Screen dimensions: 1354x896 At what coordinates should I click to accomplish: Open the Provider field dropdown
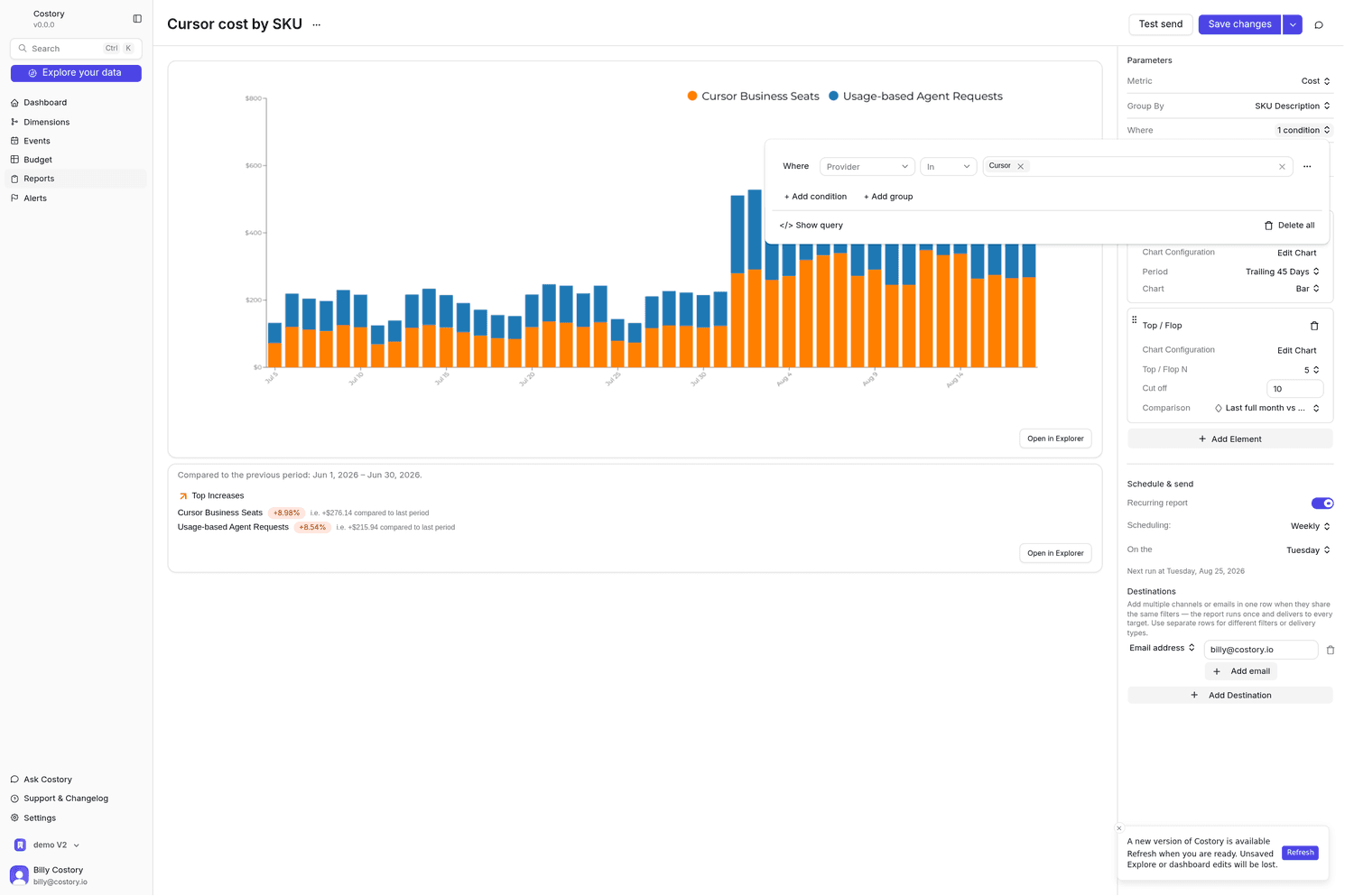[x=867, y=167]
